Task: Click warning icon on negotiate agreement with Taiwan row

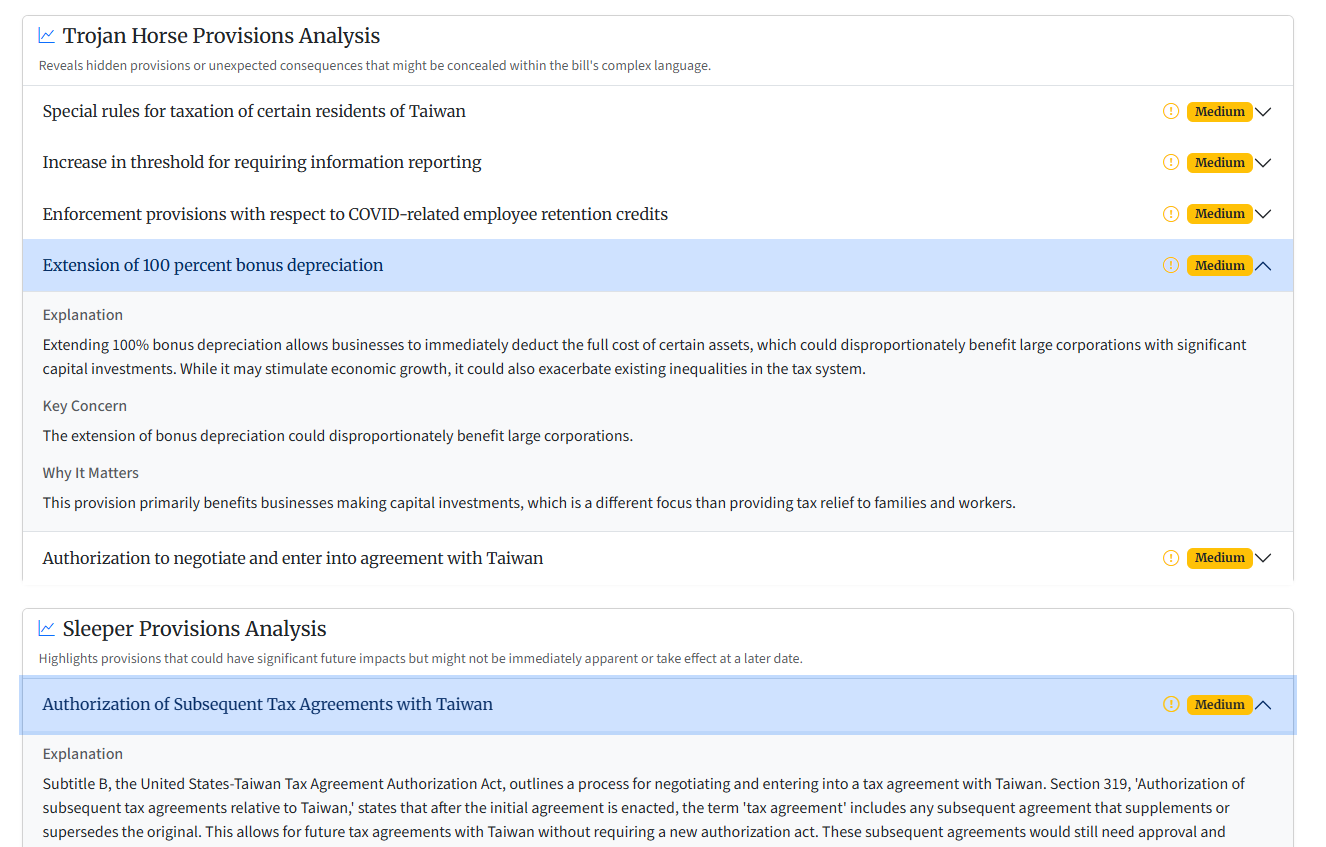Action: coord(1171,558)
